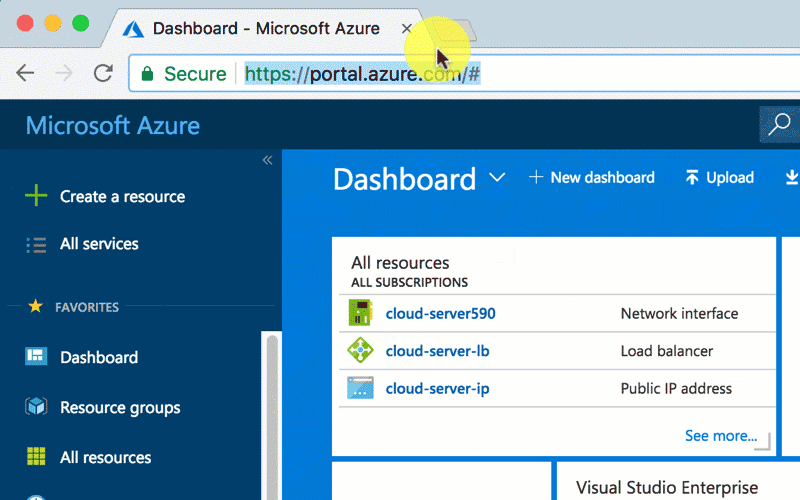Image resolution: width=800 pixels, height=500 pixels.
Task: Click the cloud-server590 network interface icon
Action: [x=360, y=313]
